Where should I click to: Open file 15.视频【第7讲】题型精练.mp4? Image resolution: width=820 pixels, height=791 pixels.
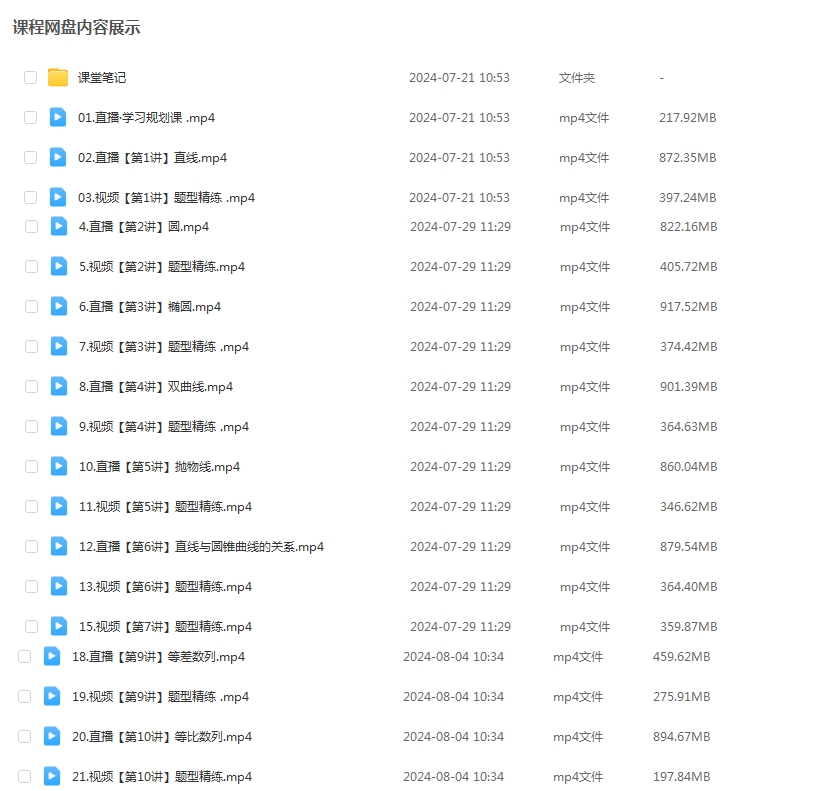(166, 627)
